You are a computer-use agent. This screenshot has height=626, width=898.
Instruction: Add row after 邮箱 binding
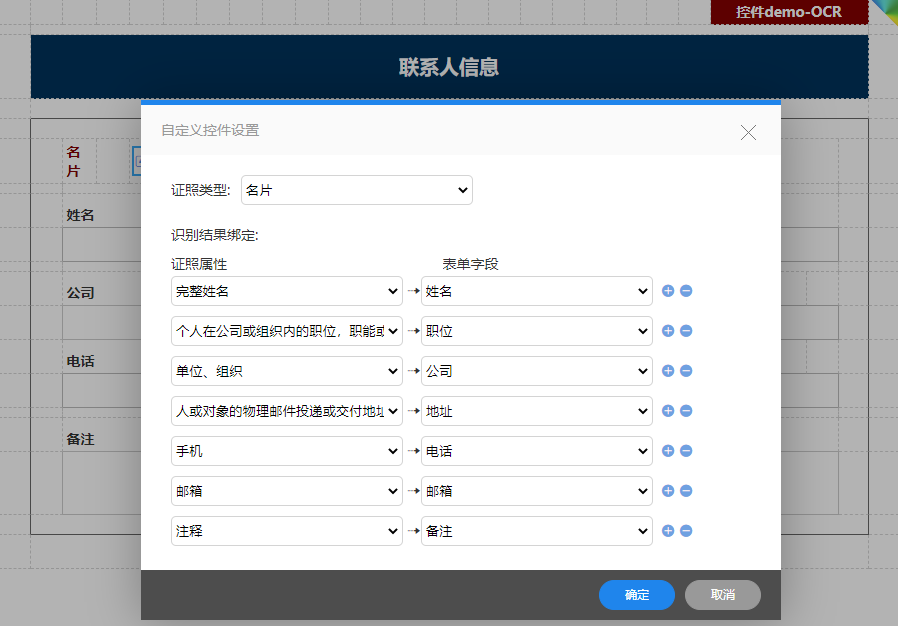pyautogui.click(x=668, y=491)
